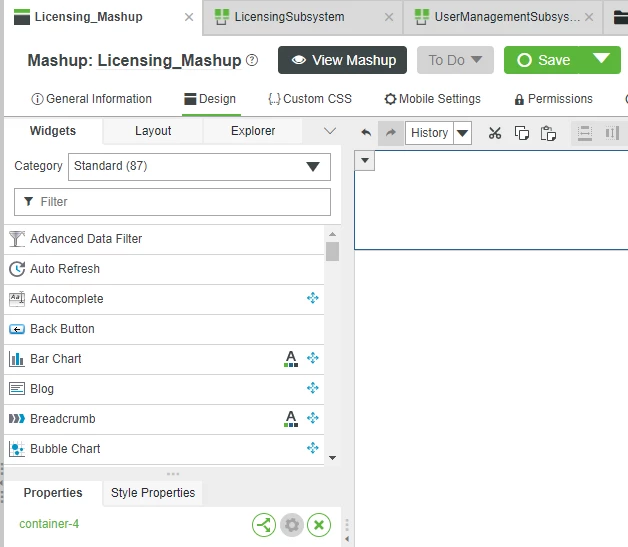This screenshot has height=547, width=628.
Task: Click style theme icon on Bar Chart row
Action: (291, 358)
